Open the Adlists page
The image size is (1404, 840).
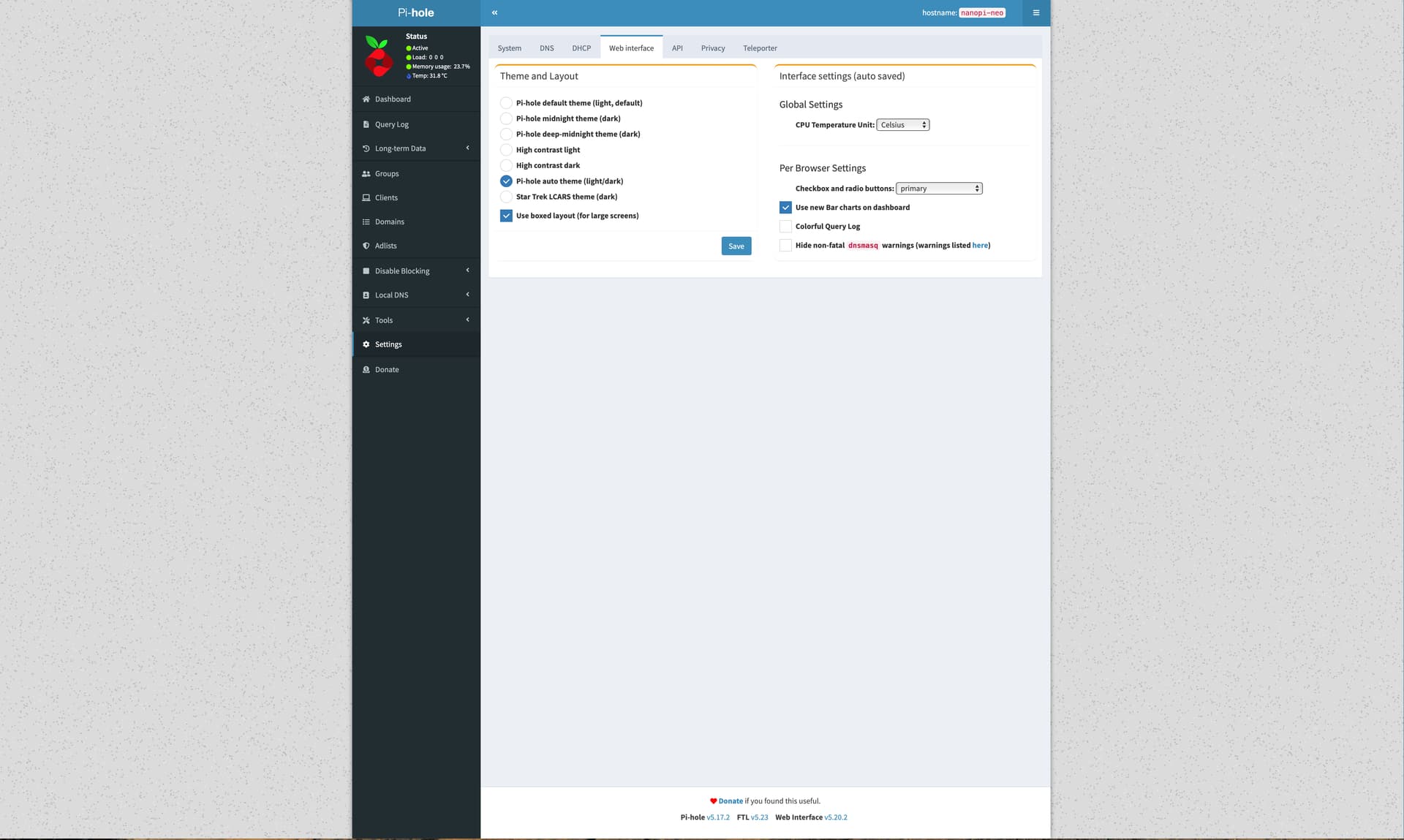click(385, 246)
